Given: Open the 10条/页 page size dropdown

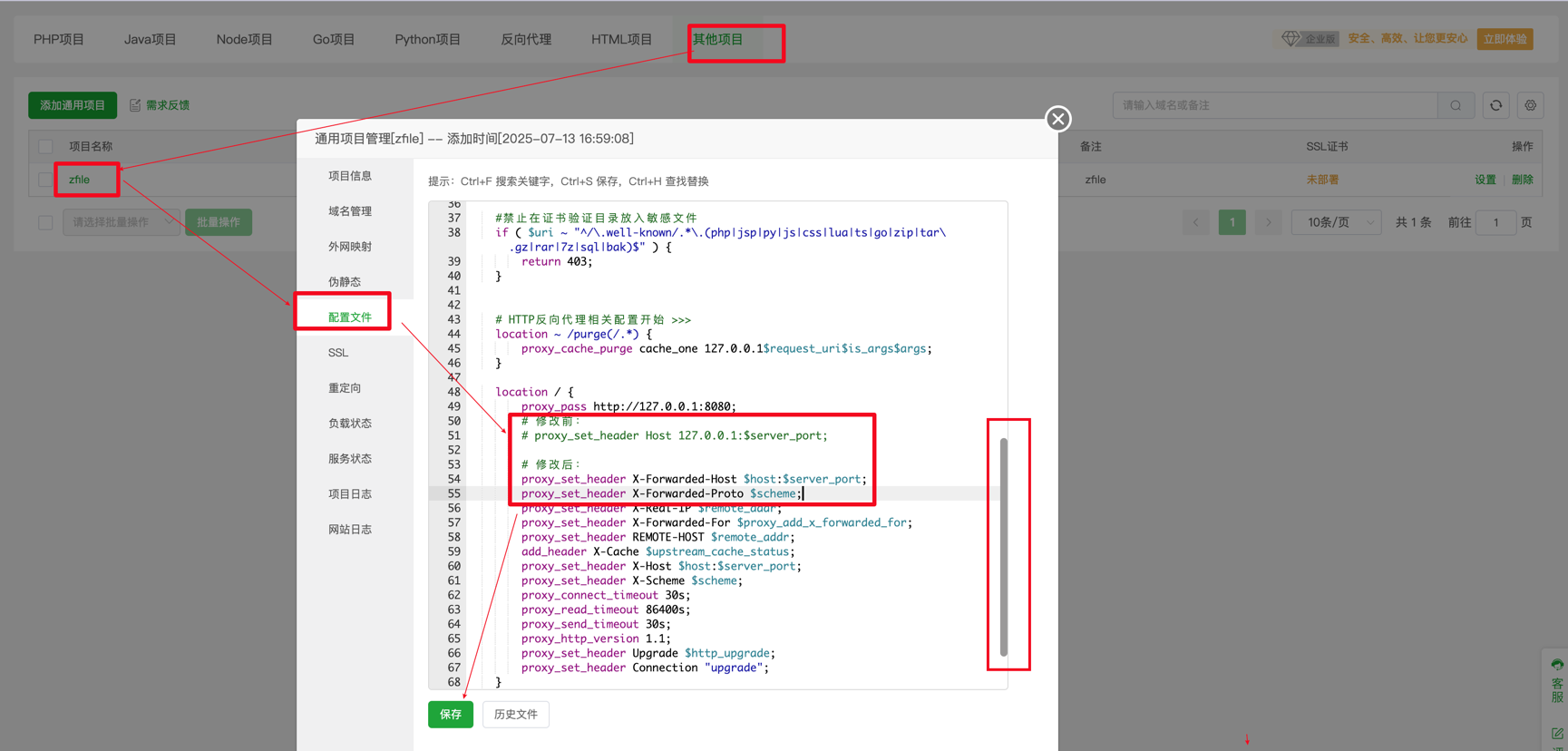Looking at the screenshot, I should coord(1336,222).
